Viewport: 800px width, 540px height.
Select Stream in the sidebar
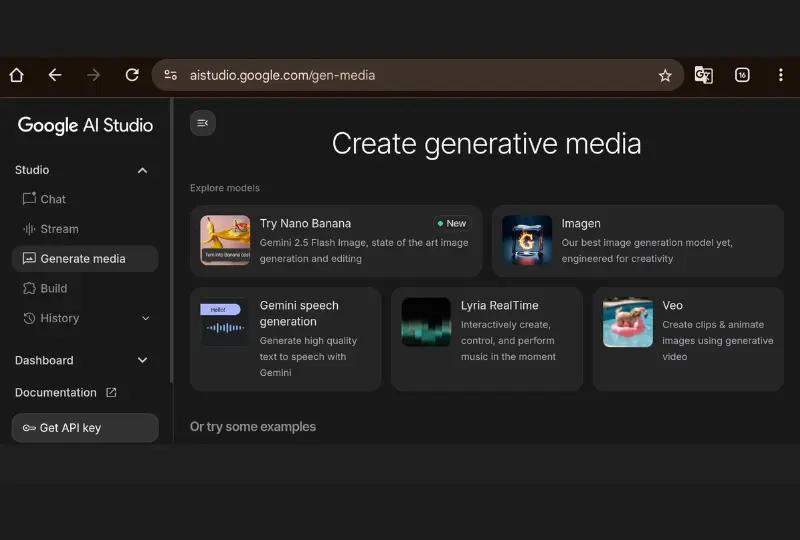pos(59,229)
